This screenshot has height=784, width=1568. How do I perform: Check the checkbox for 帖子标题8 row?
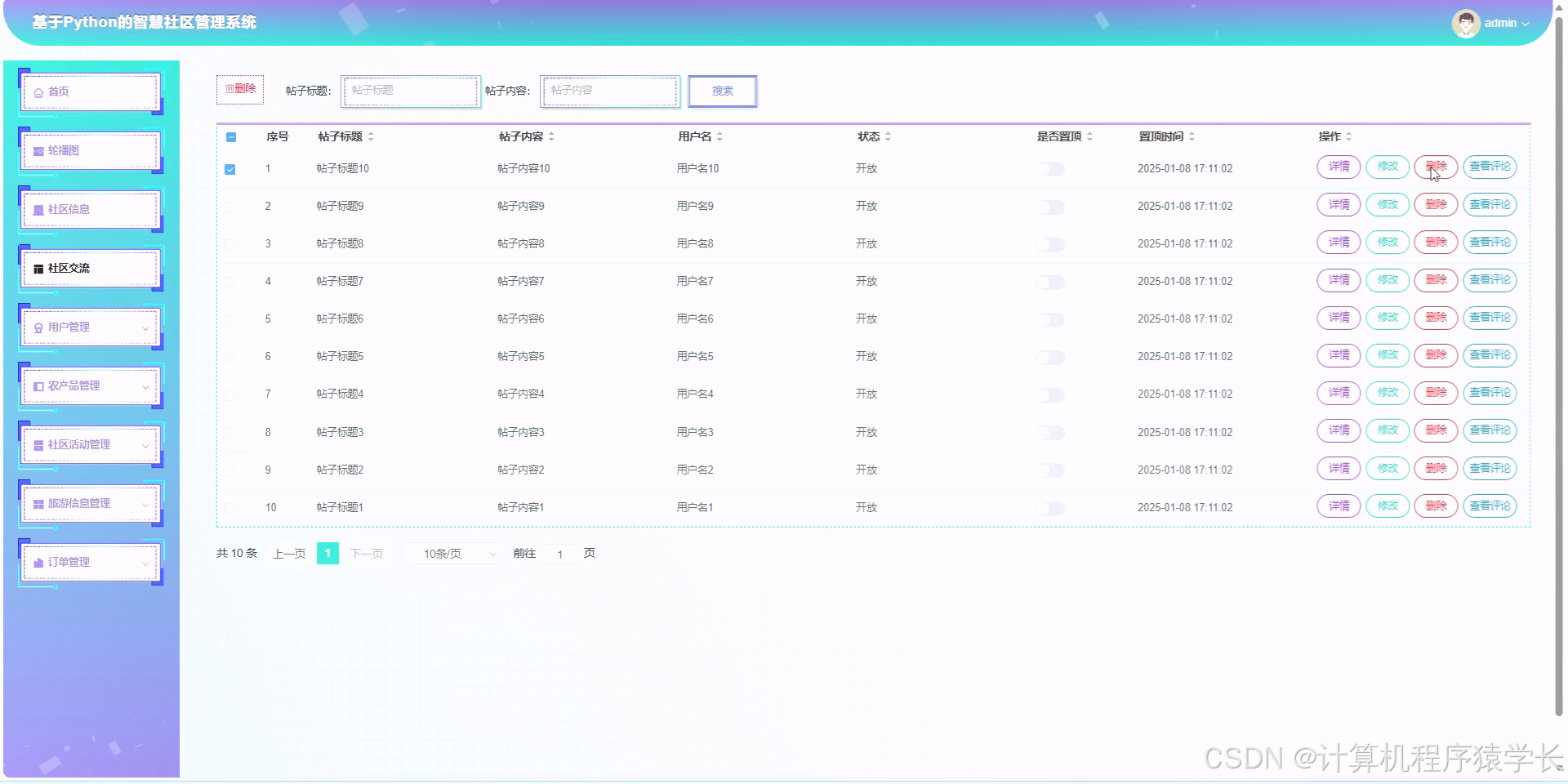coord(230,244)
